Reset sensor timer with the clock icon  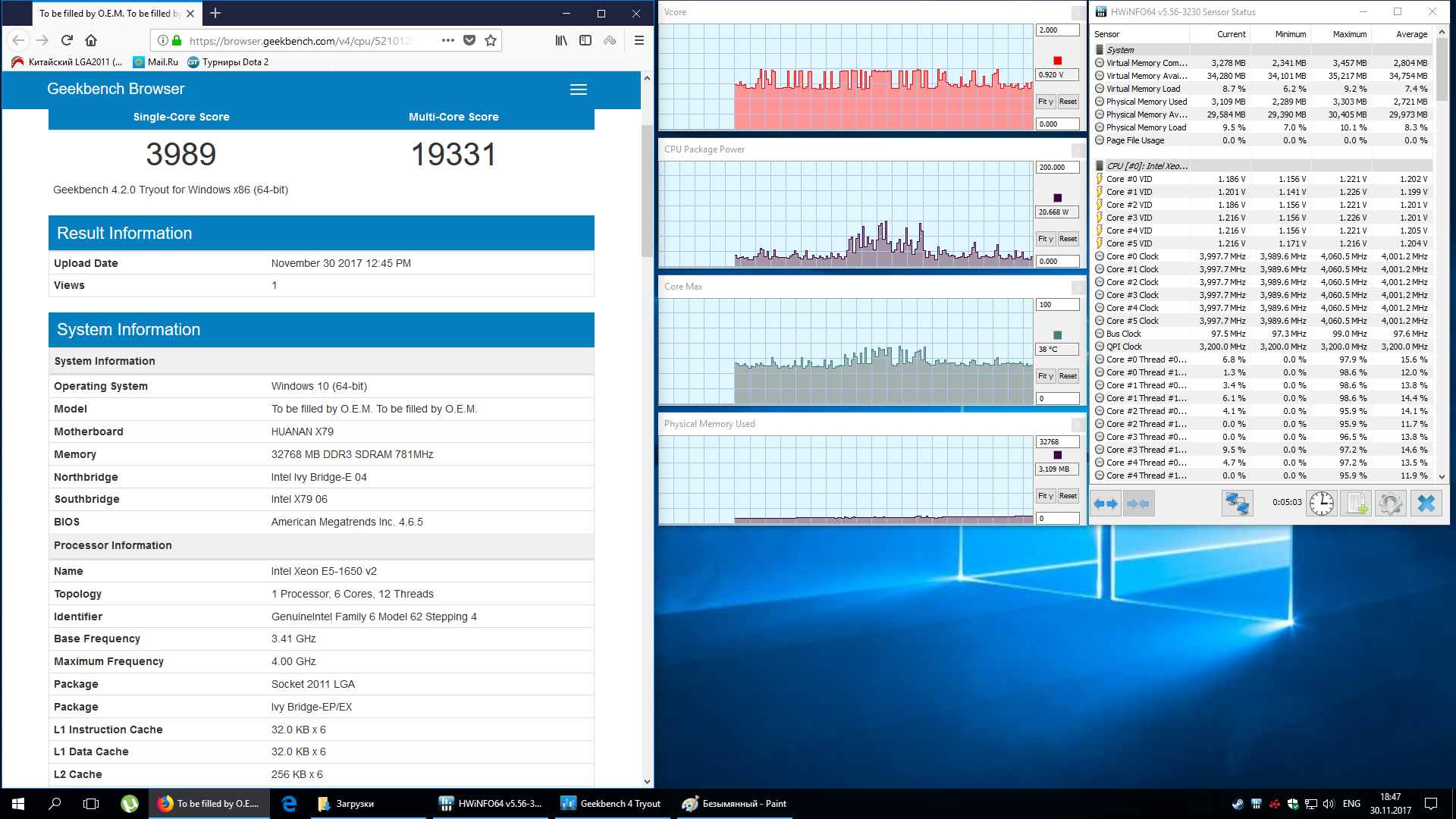(1322, 504)
